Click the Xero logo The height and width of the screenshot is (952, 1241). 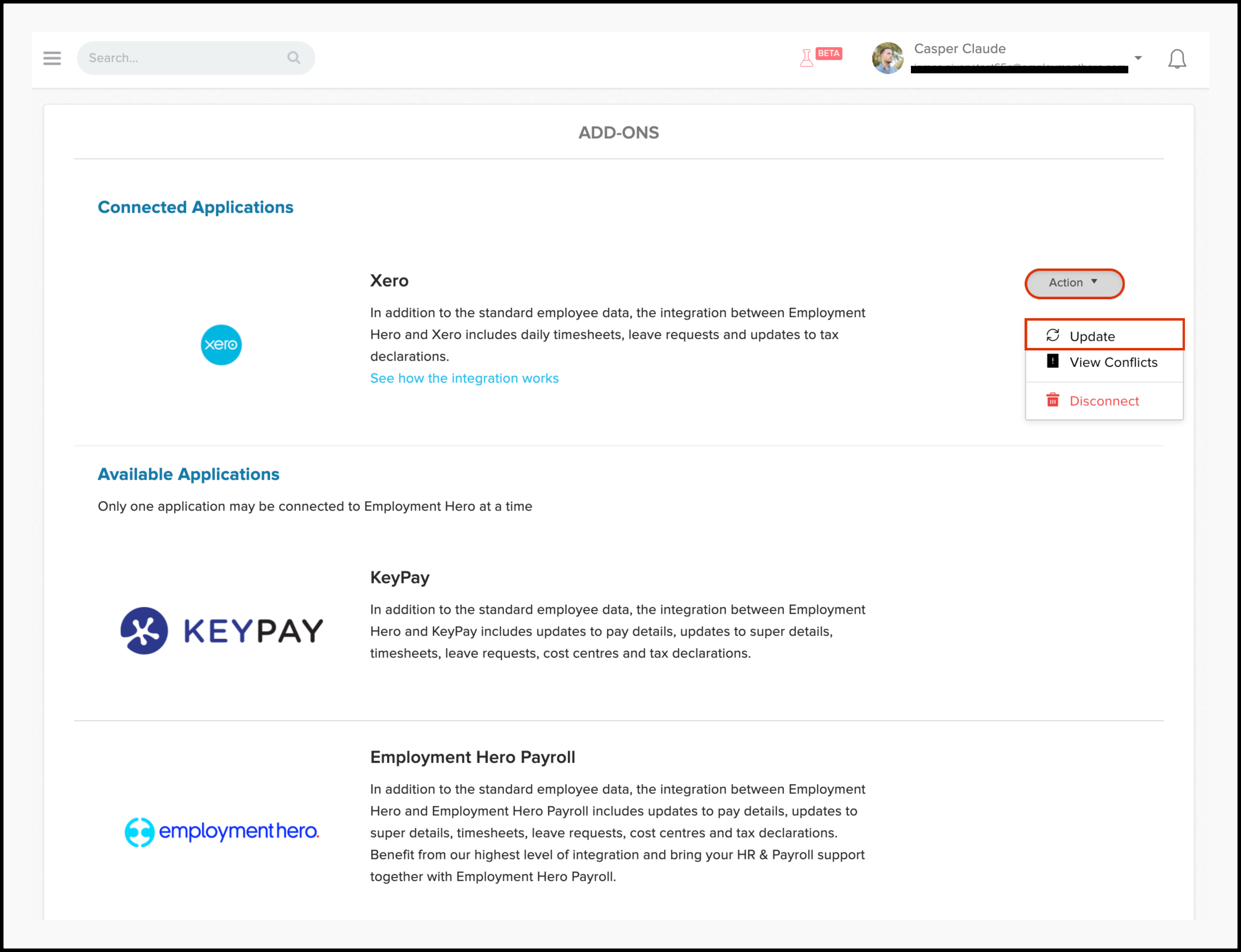(221, 344)
